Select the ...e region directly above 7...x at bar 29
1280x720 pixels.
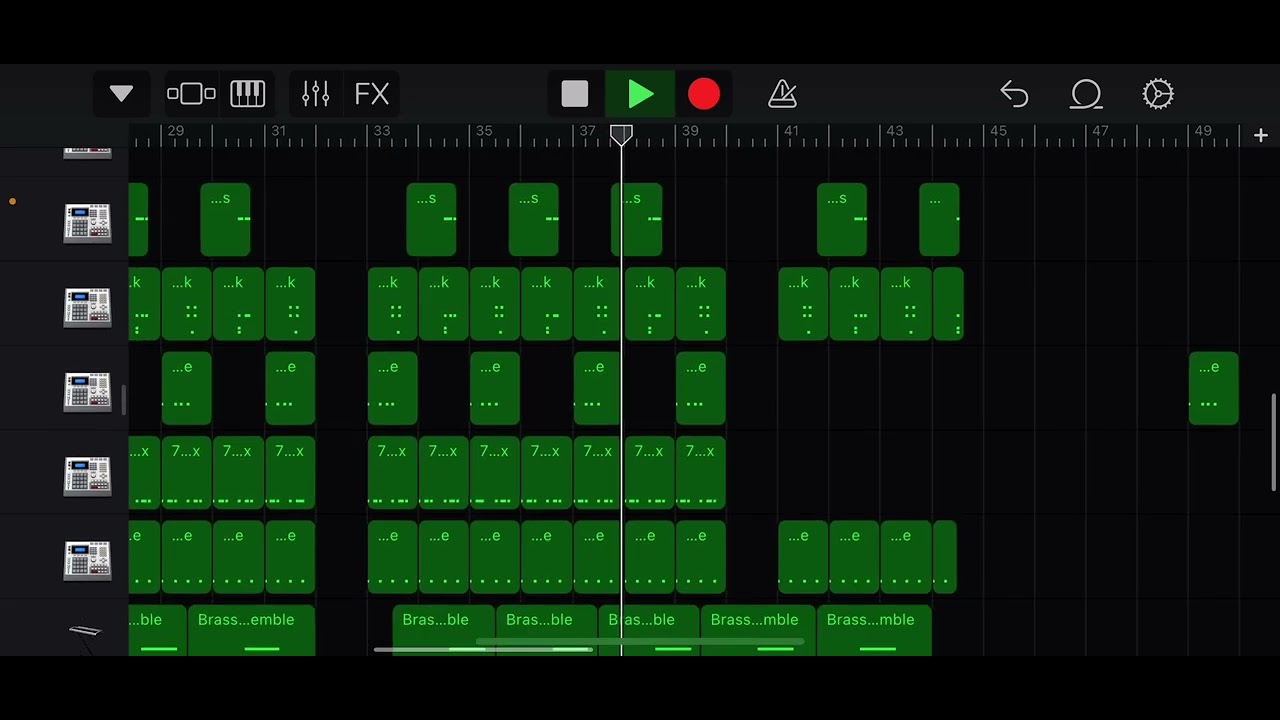click(186, 388)
